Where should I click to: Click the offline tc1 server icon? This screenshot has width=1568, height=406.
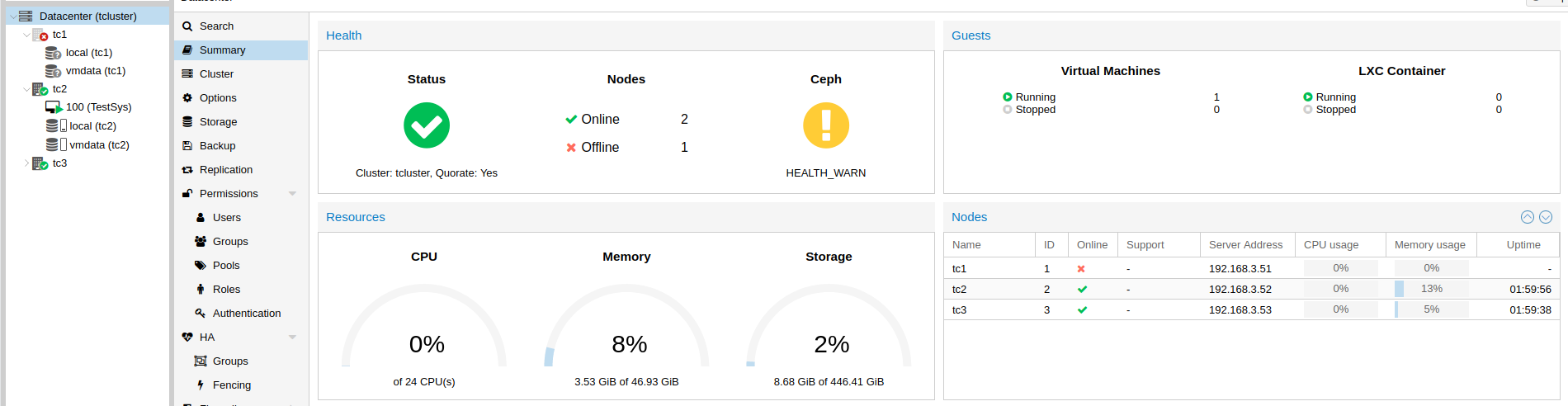click(40, 35)
